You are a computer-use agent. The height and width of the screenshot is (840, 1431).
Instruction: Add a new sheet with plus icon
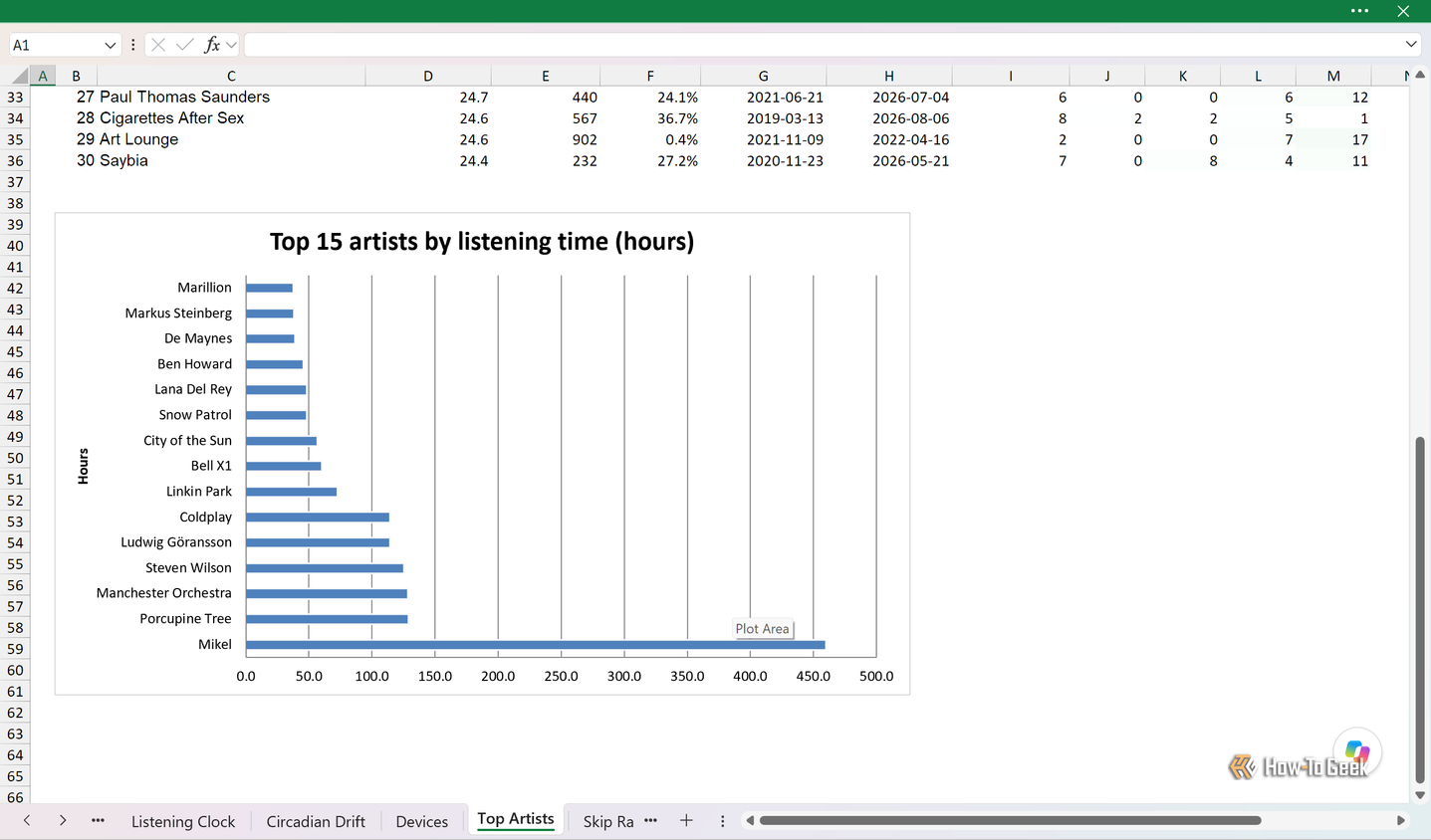point(686,820)
